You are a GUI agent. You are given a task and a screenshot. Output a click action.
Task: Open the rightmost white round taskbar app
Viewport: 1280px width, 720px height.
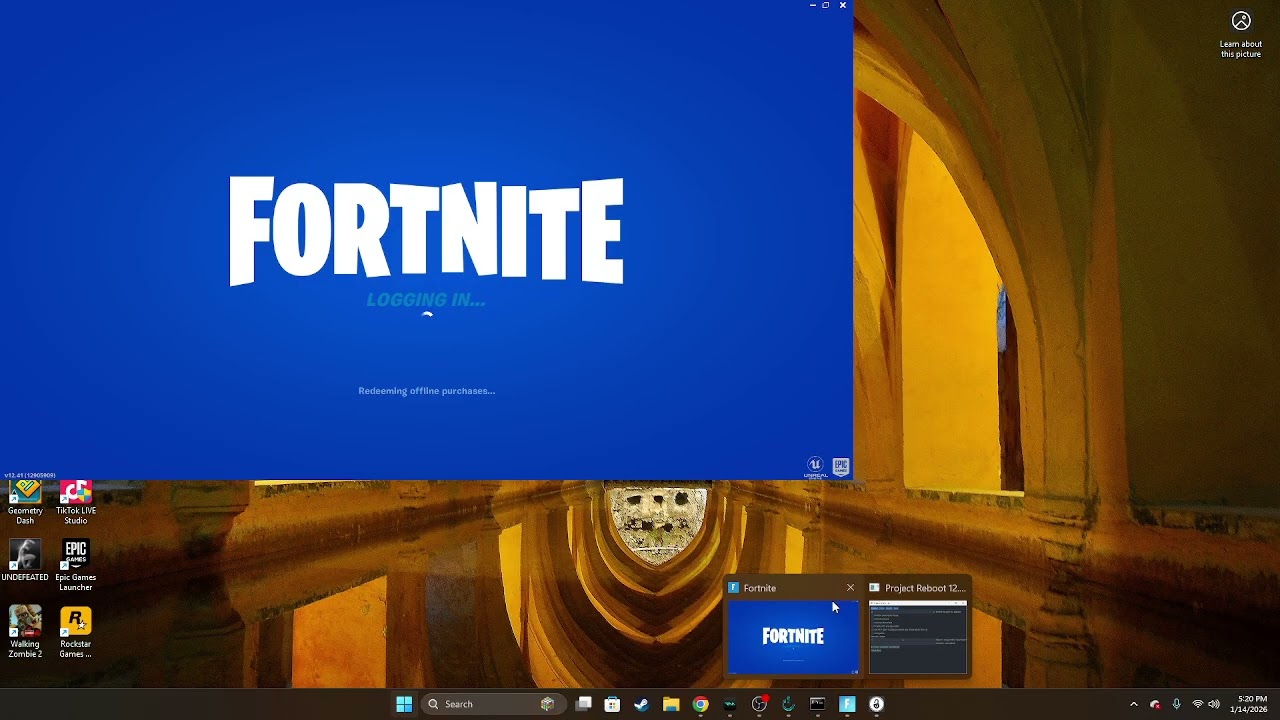[x=876, y=704]
